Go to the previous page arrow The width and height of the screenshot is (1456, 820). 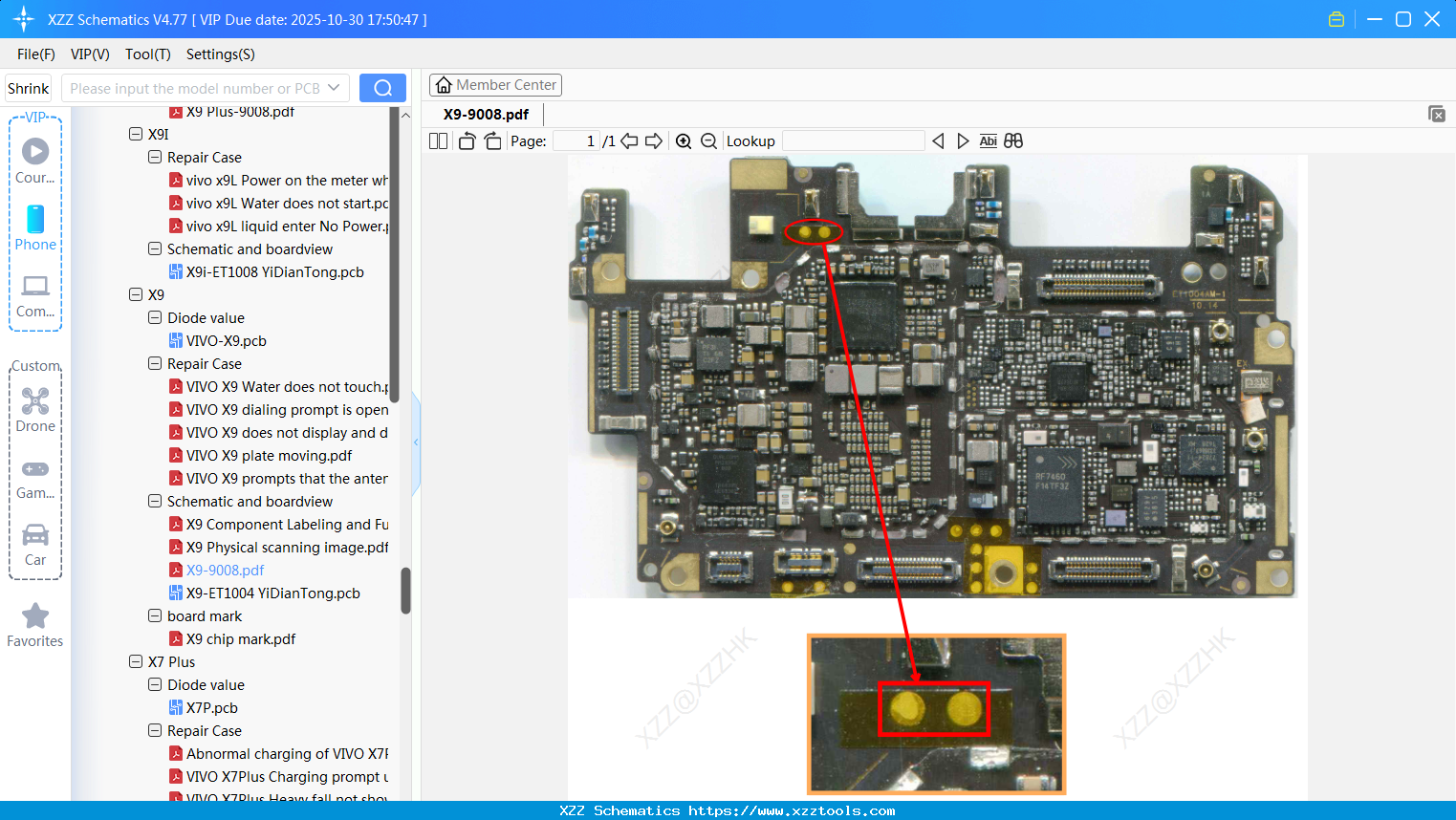tap(629, 141)
